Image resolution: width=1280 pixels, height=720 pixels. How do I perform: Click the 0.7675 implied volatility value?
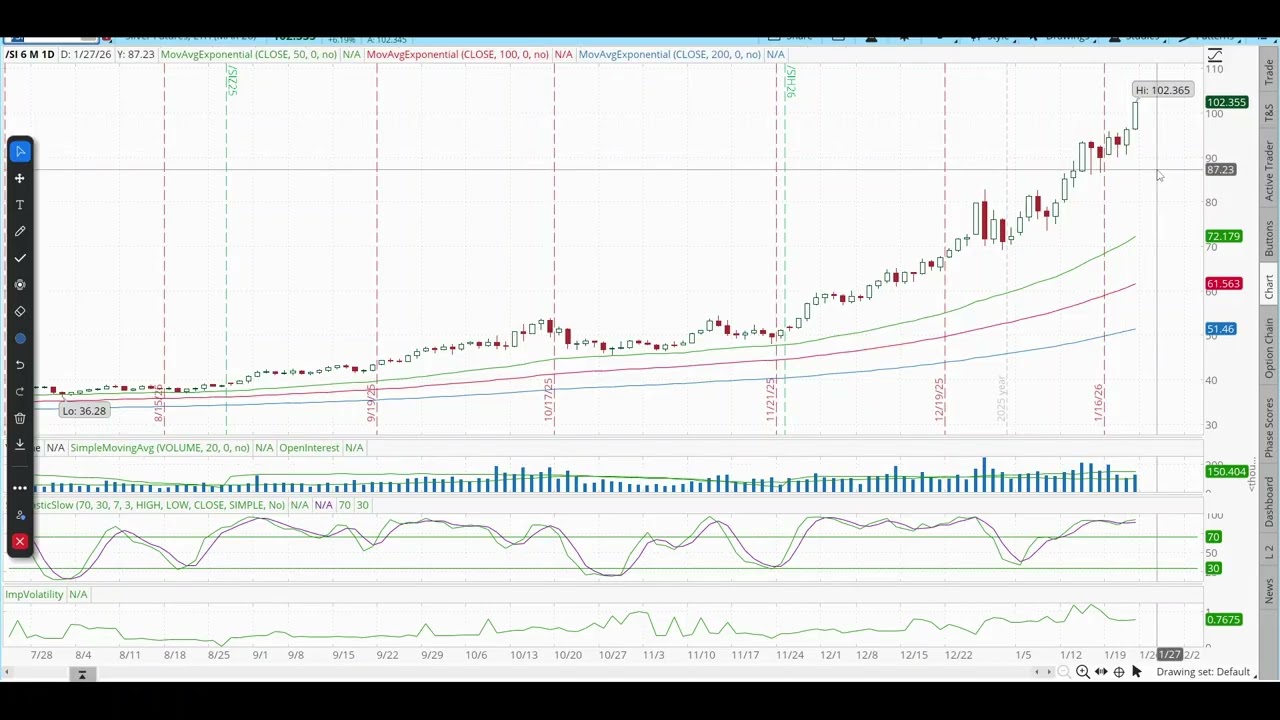[1224, 620]
